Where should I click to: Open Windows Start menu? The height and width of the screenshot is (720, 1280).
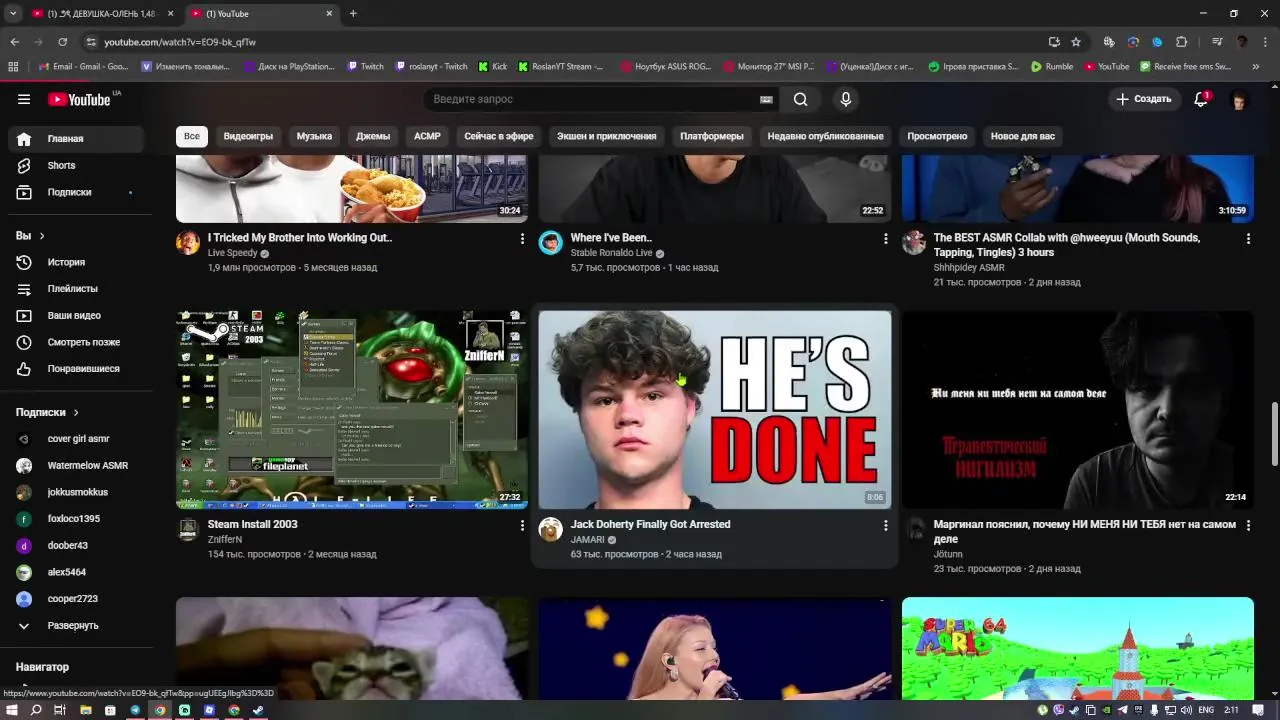(12, 710)
